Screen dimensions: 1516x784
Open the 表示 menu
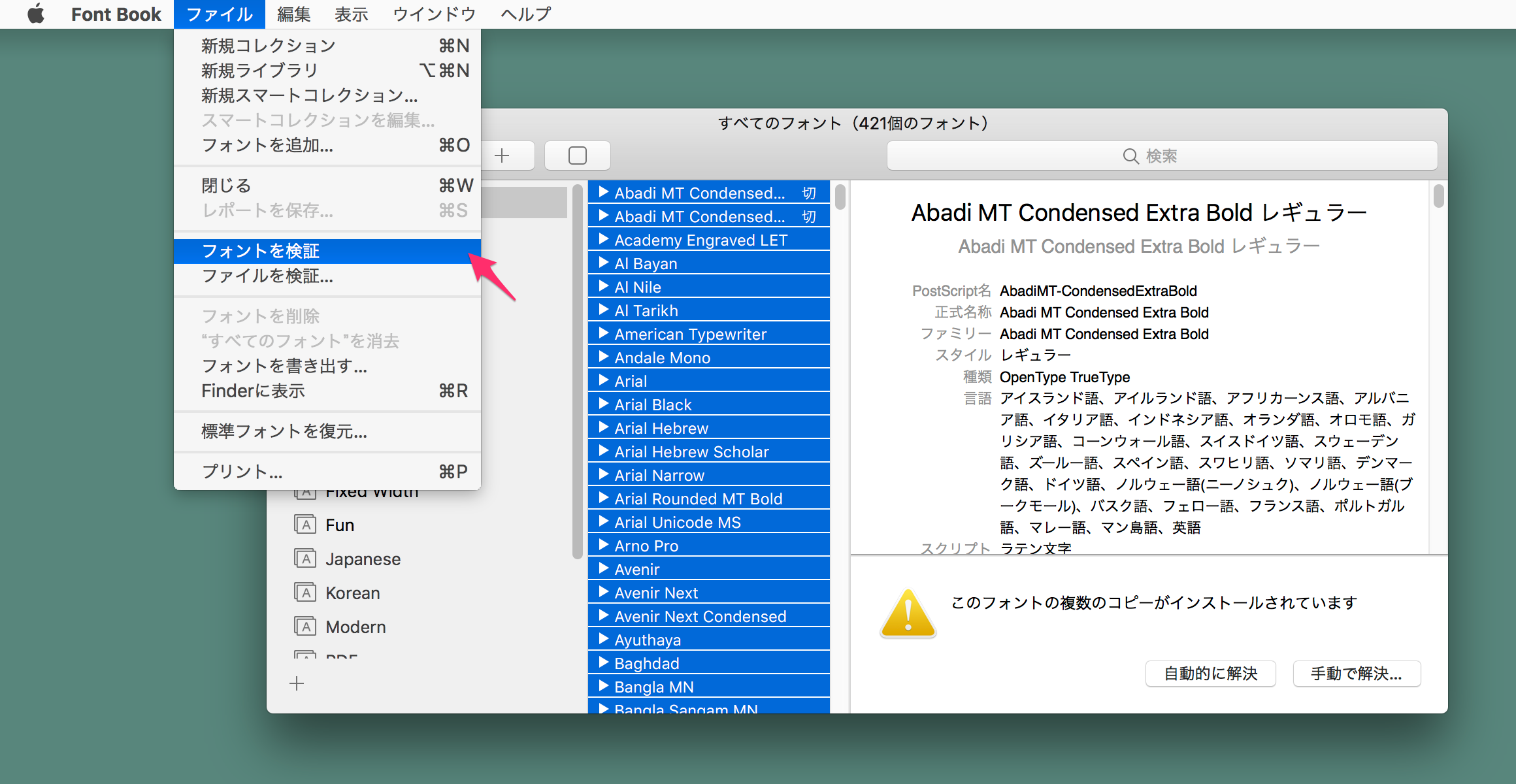[351, 14]
